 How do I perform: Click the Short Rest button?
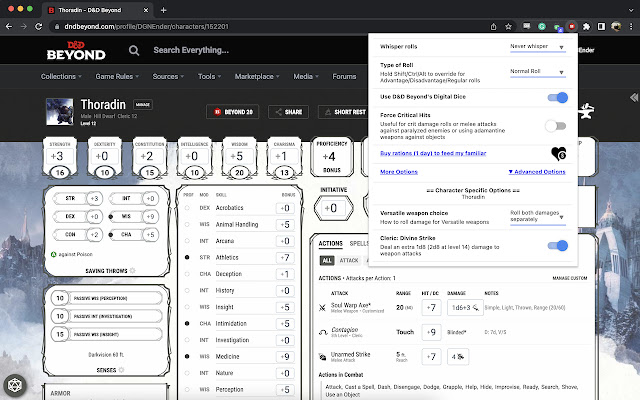[x=344, y=112]
